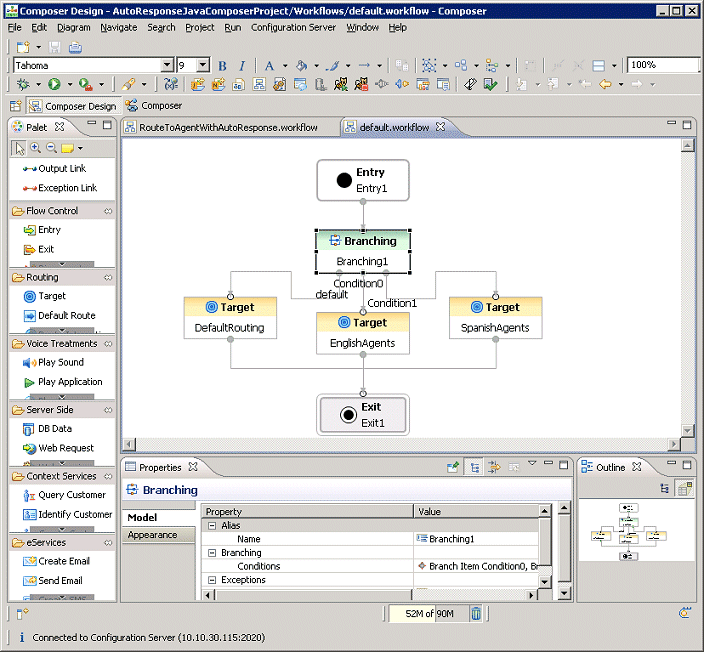Toggle Show Categories in Properties view
The width and height of the screenshot is (704, 652).
[474, 467]
